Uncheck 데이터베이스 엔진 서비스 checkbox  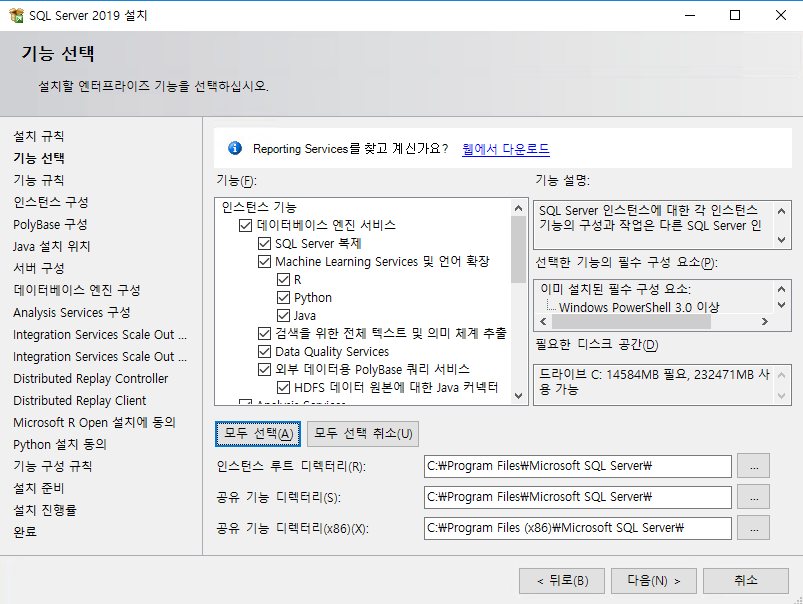point(245,225)
